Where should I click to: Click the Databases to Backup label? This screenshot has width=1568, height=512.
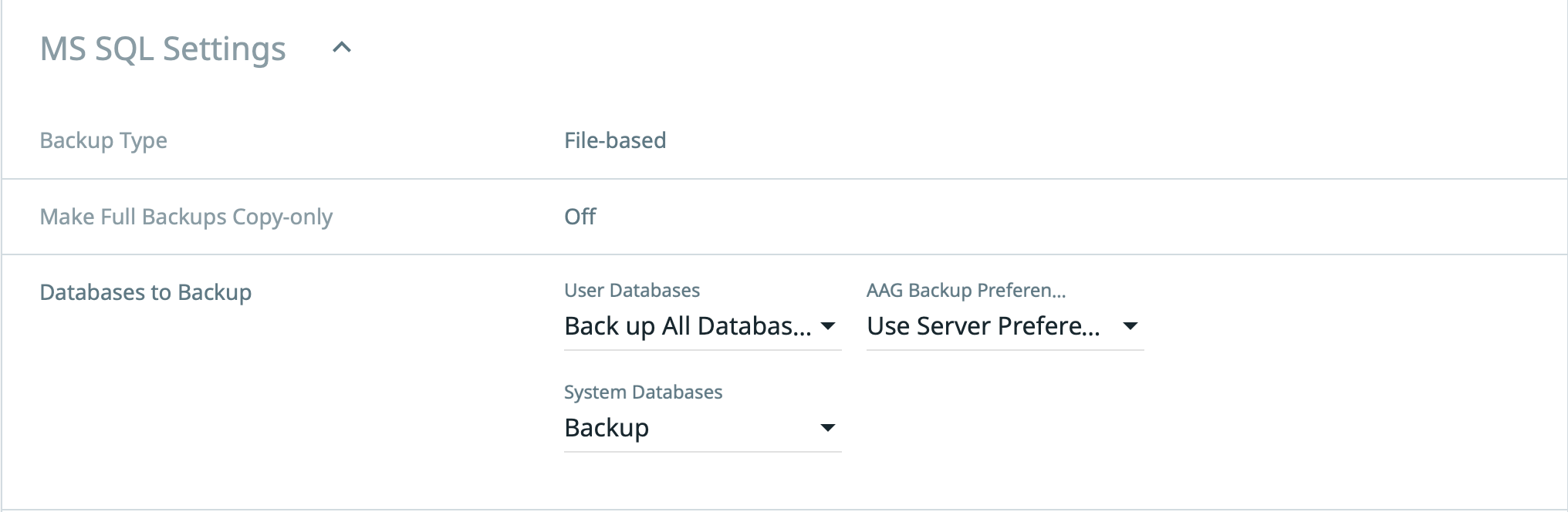(x=145, y=292)
